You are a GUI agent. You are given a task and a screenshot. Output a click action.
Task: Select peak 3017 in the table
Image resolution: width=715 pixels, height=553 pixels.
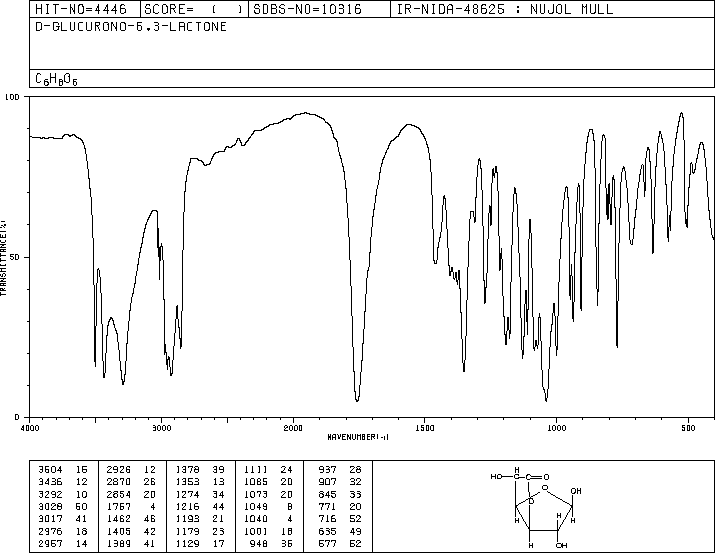point(50,519)
